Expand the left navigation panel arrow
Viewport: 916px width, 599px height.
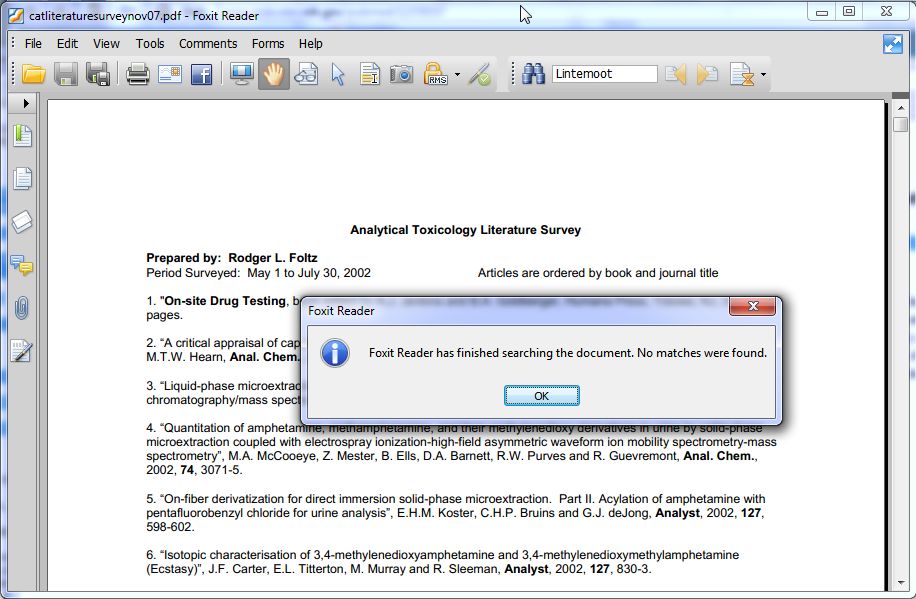(x=25, y=103)
